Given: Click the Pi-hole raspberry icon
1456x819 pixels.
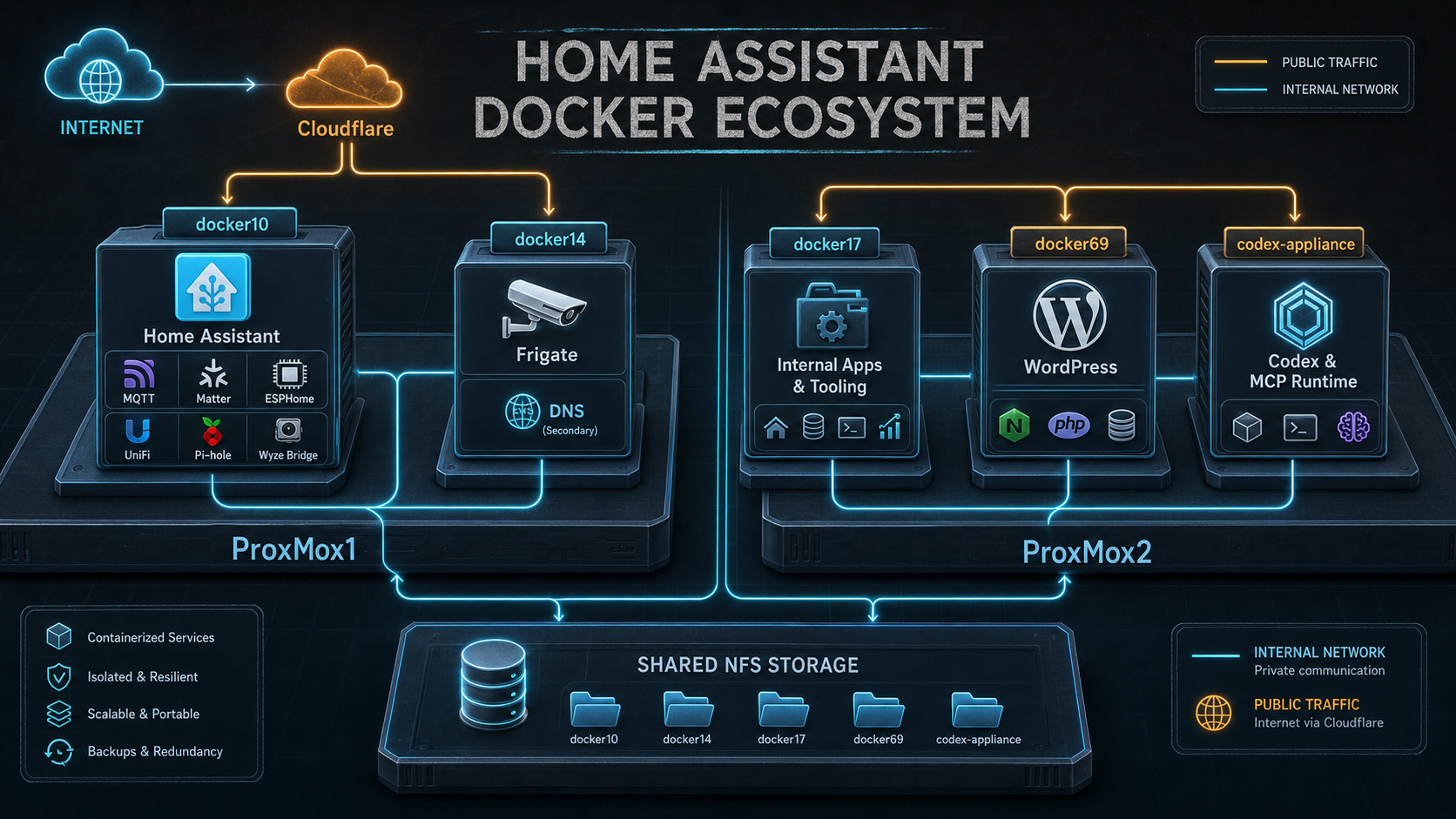Looking at the screenshot, I should [212, 431].
